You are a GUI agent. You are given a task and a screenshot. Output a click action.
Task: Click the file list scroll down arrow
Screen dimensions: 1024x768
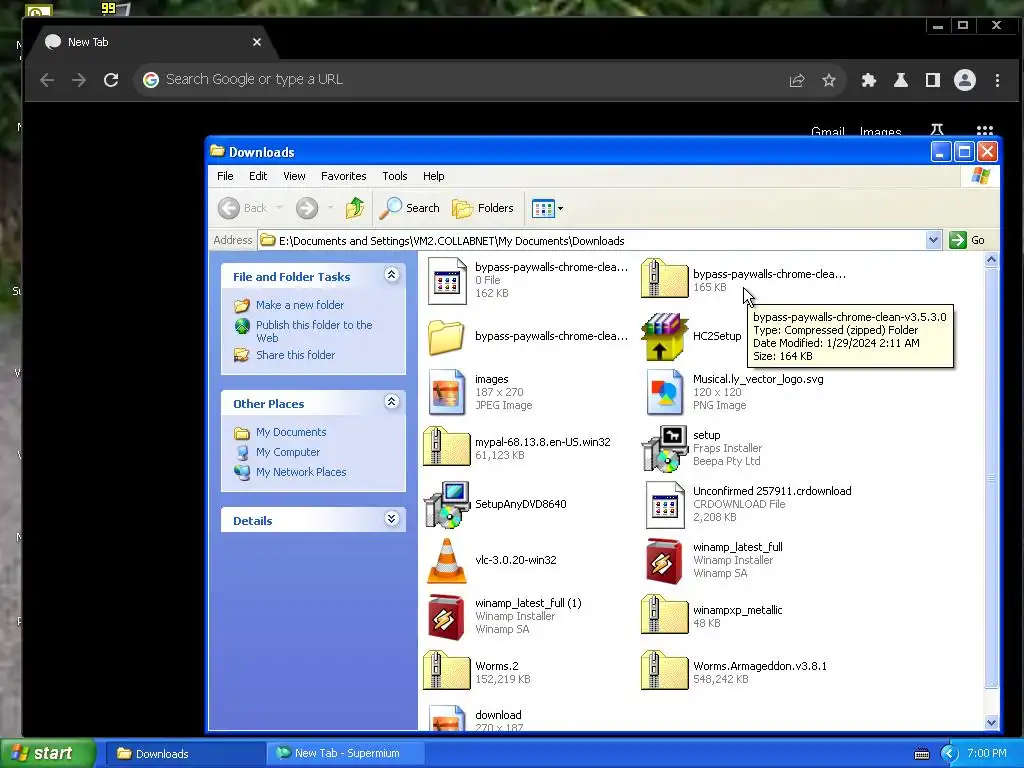[x=991, y=722]
